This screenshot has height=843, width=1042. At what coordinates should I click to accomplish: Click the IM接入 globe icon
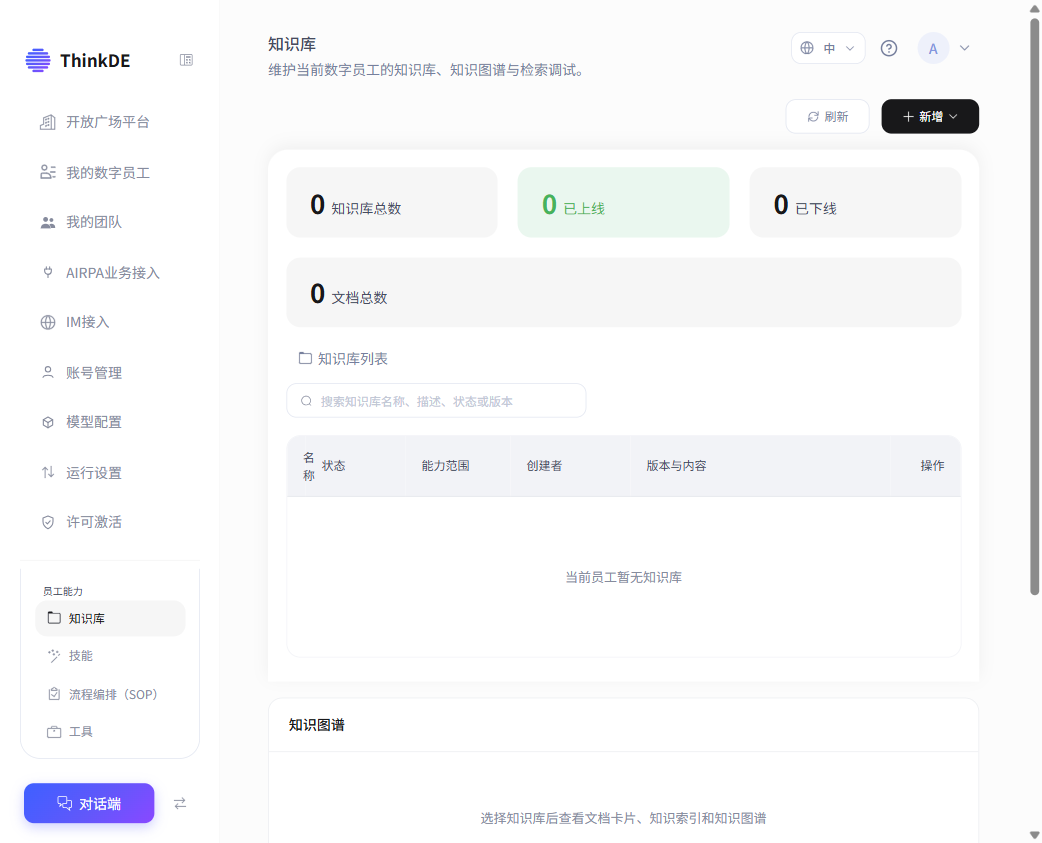[48, 322]
